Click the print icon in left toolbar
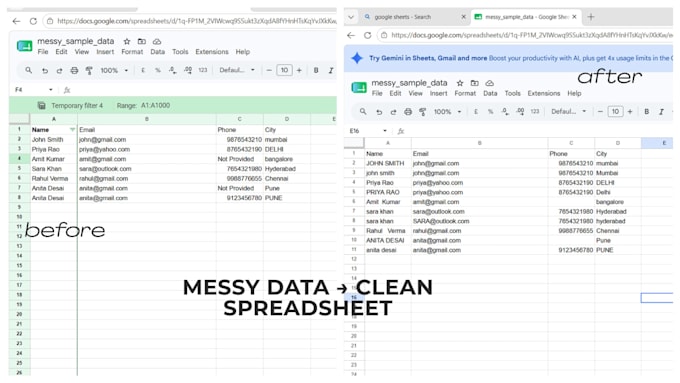Image resolution: width=680 pixels, height=383 pixels. coord(74,70)
